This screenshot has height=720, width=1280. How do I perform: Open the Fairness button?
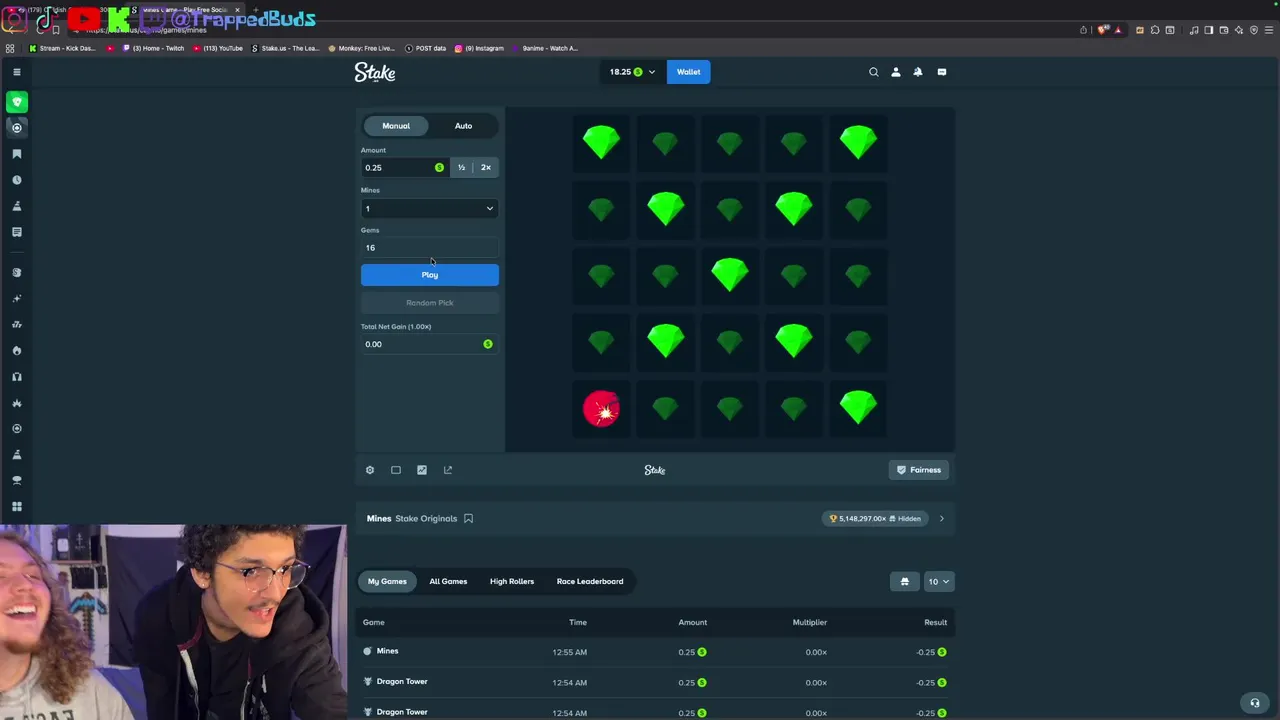(919, 470)
